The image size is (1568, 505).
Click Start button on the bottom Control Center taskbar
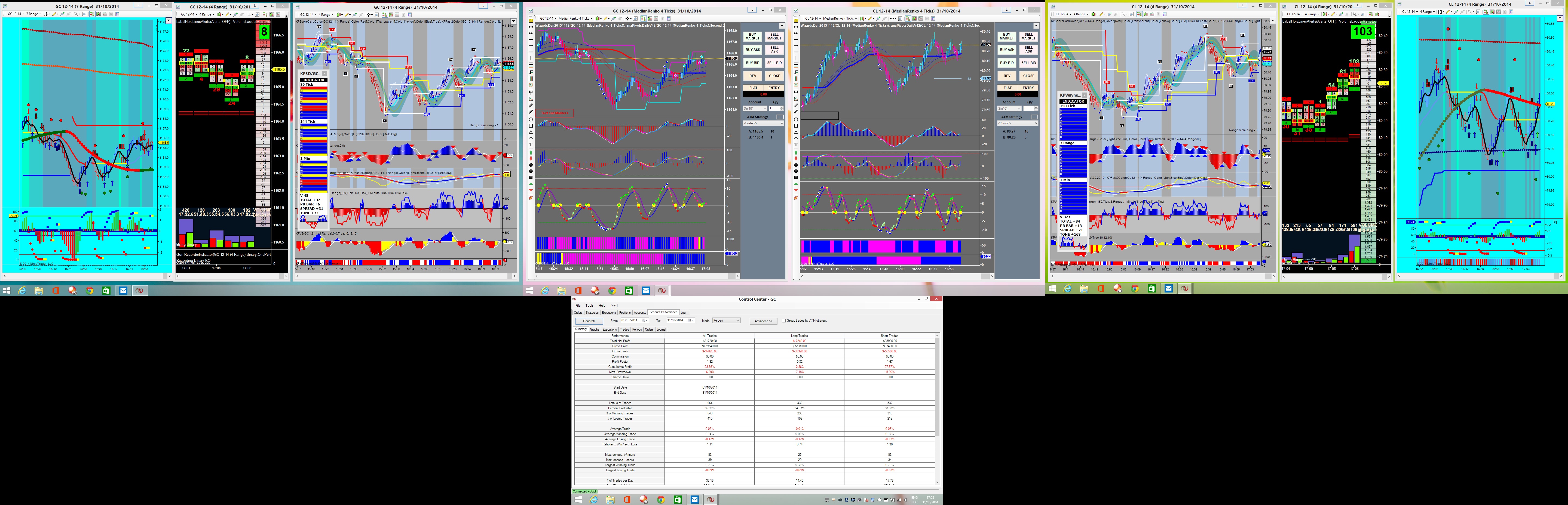click(578, 500)
